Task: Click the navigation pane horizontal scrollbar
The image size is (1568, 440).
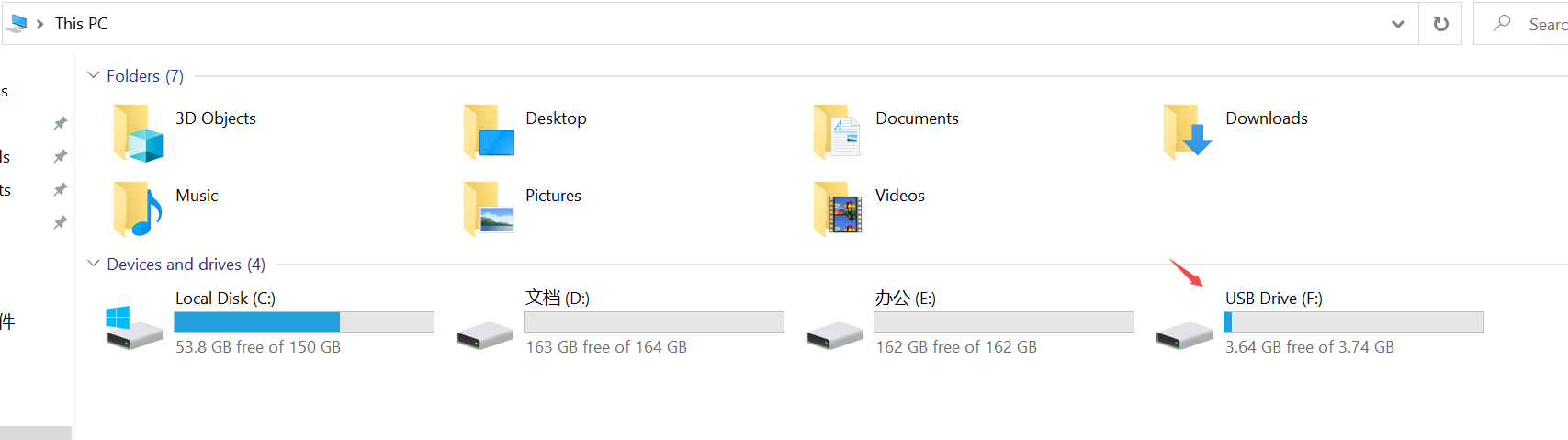Action: 36,433
